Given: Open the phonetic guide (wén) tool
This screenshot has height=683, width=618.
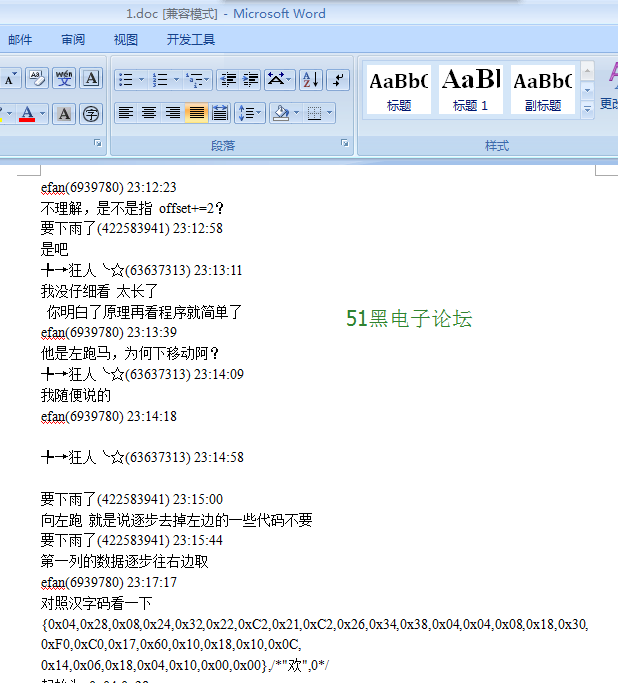Looking at the screenshot, I should (x=64, y=79).
